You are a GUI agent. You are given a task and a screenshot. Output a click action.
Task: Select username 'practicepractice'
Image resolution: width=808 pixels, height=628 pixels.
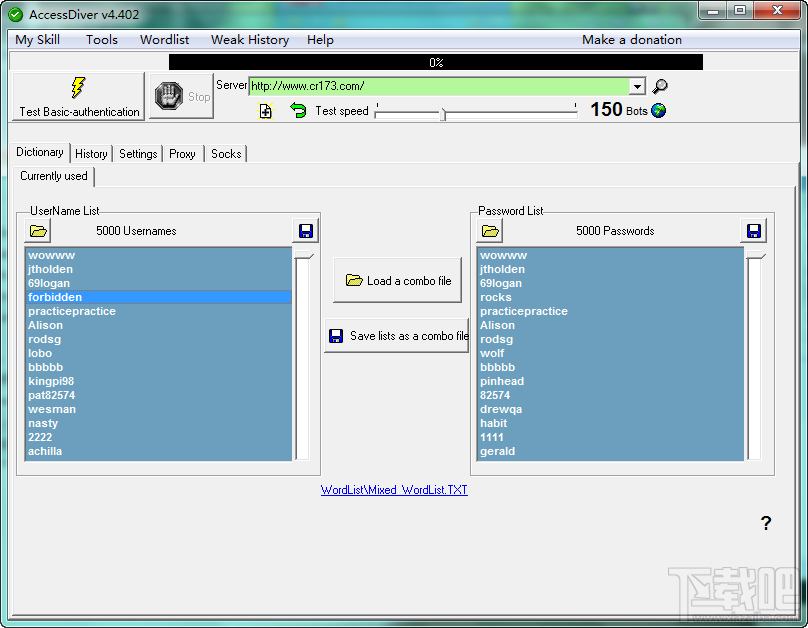point(158,311)
